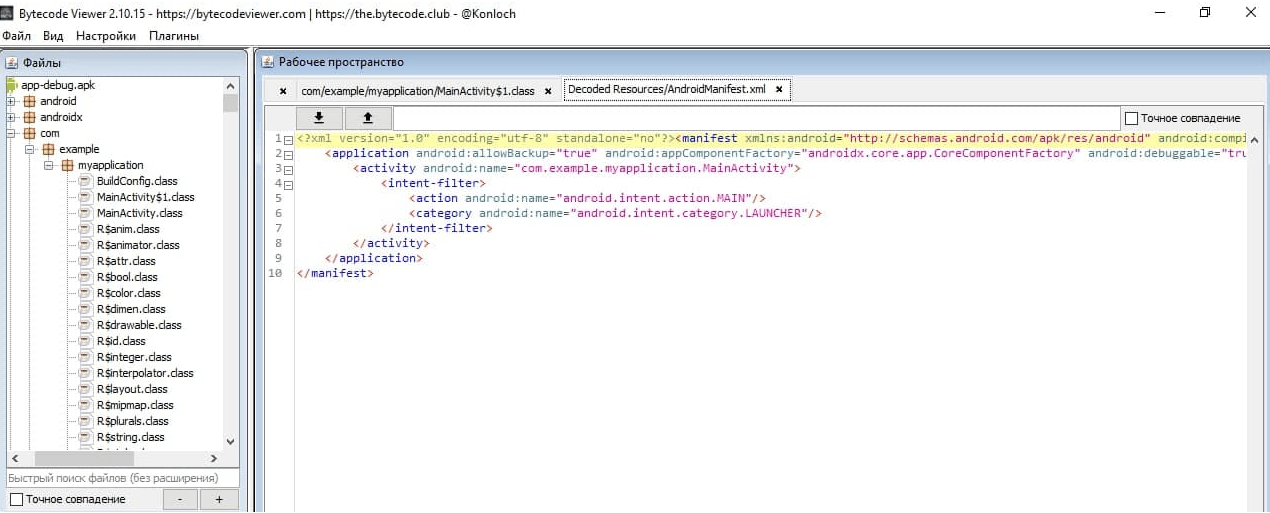1270x513 pixels.
Task: Open the Плагины menu
Action: pos(174,36)
